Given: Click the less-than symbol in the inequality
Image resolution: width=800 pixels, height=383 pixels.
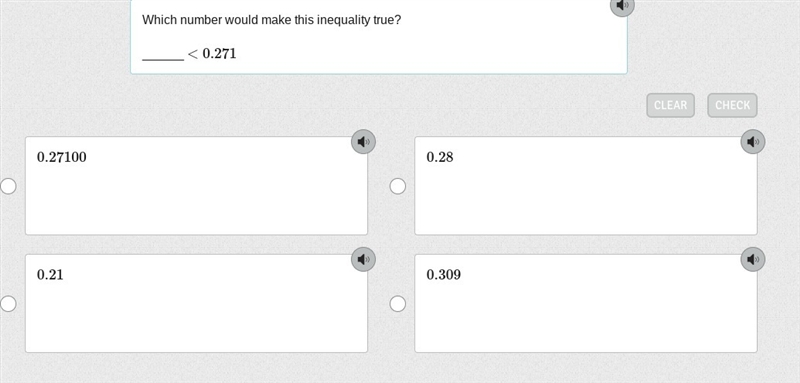Looking at the screenshot, I should [x=192, y=54].
